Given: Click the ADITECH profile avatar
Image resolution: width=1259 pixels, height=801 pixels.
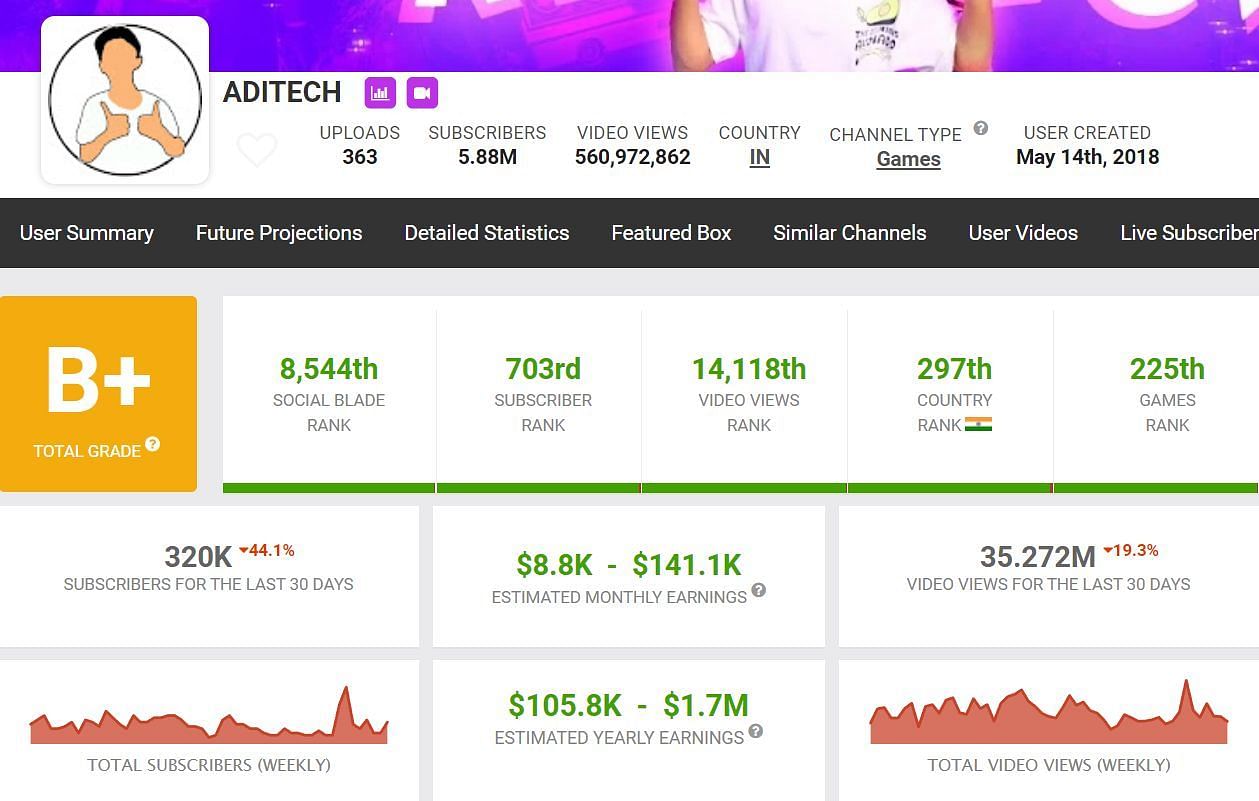Looking at the screenshot, I should pos(125,100).
